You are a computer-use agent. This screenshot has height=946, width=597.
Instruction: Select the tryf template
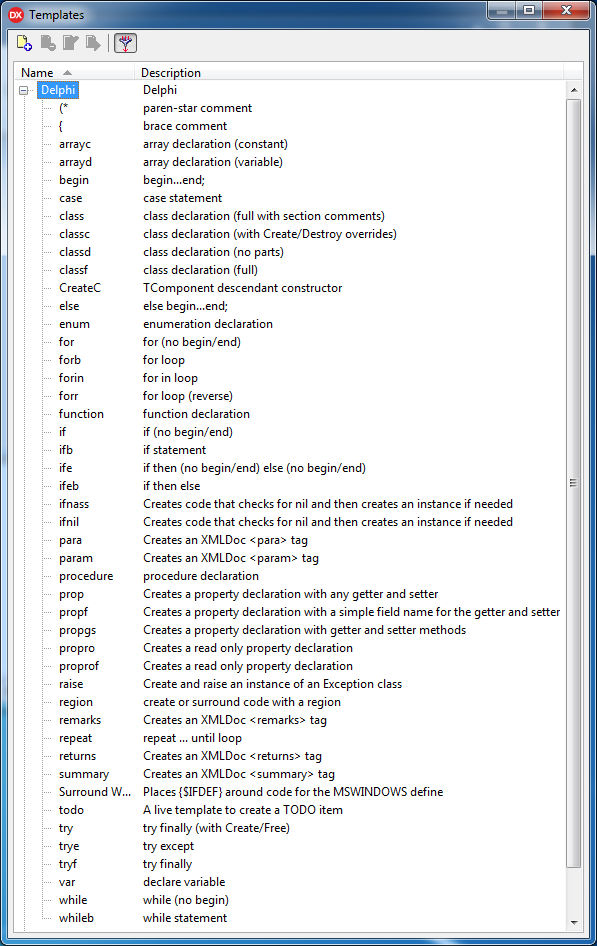[68, 864]
